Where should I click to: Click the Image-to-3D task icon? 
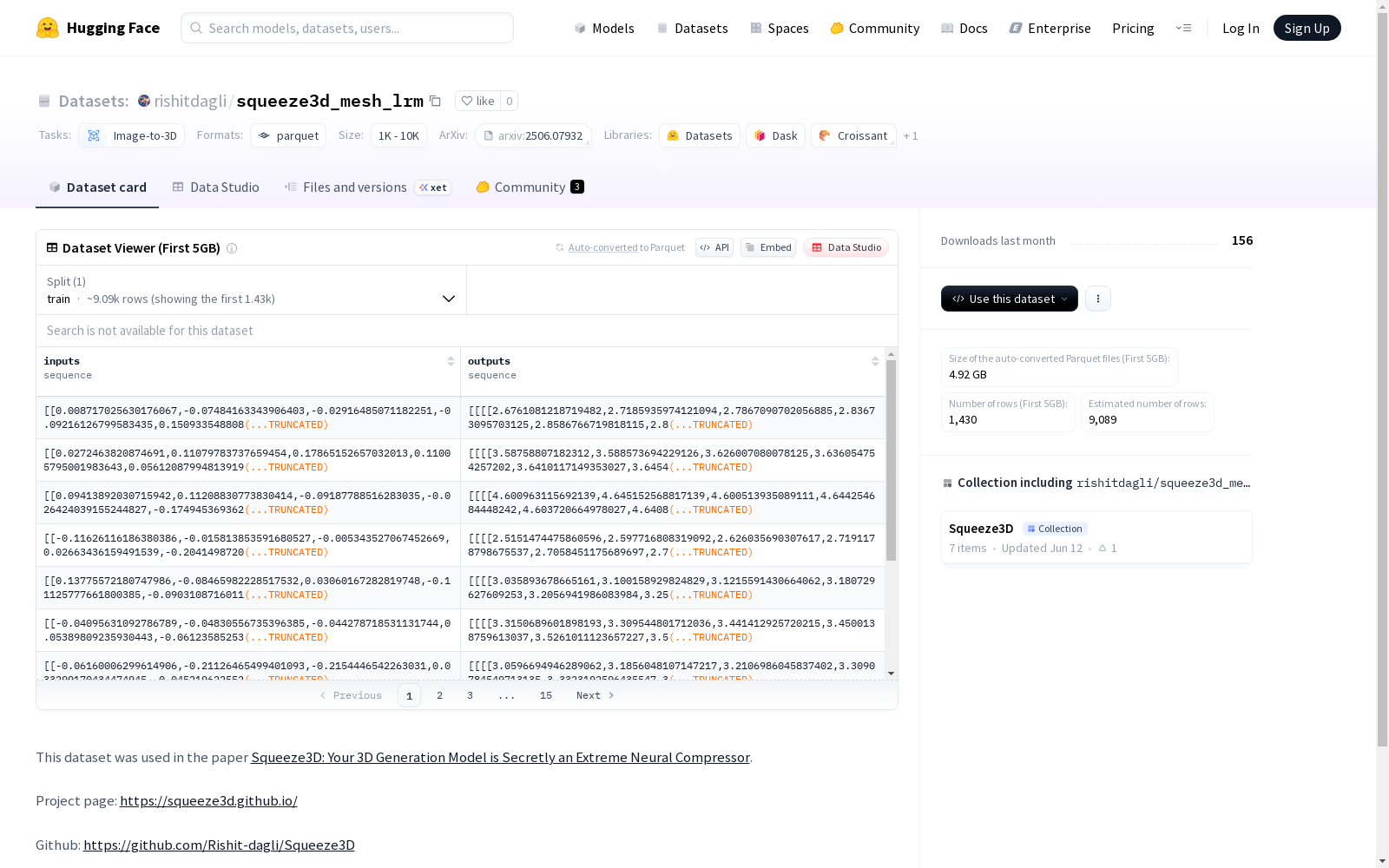(x=94, y=135)
